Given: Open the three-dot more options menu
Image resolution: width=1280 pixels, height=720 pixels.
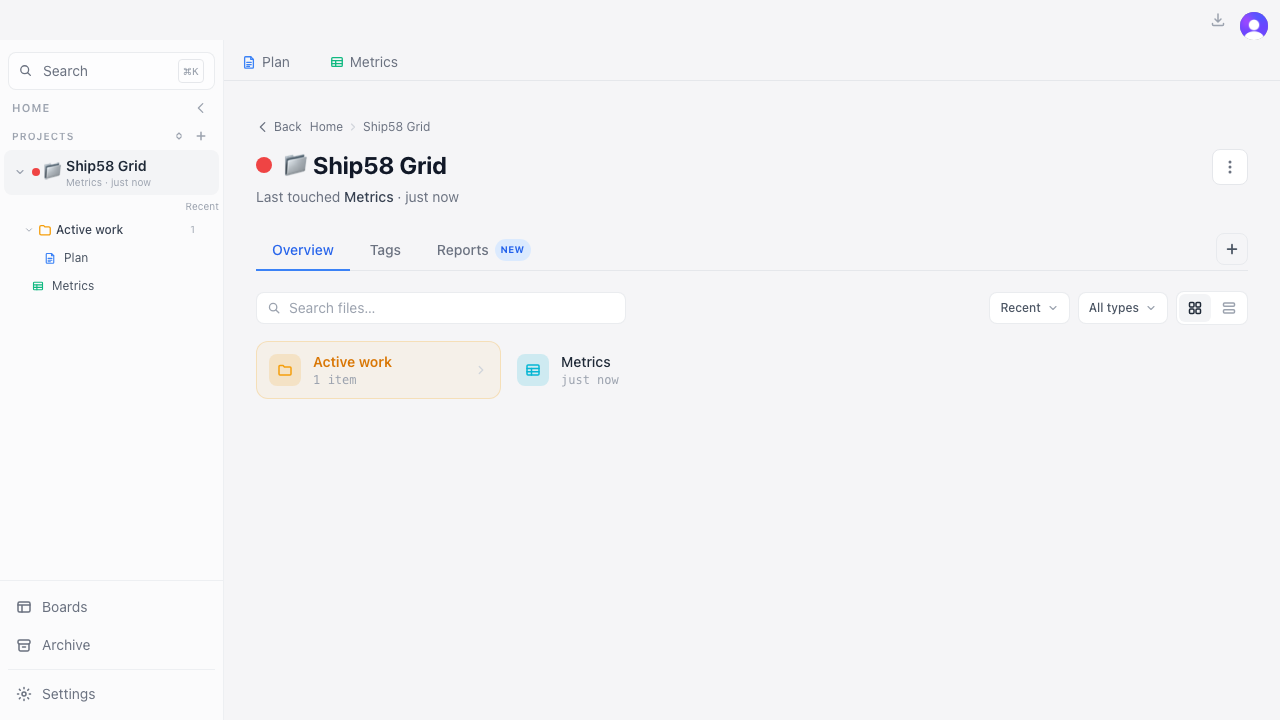Looking at the screenshot, I should pyautogui.click(x=1230, y=167).
